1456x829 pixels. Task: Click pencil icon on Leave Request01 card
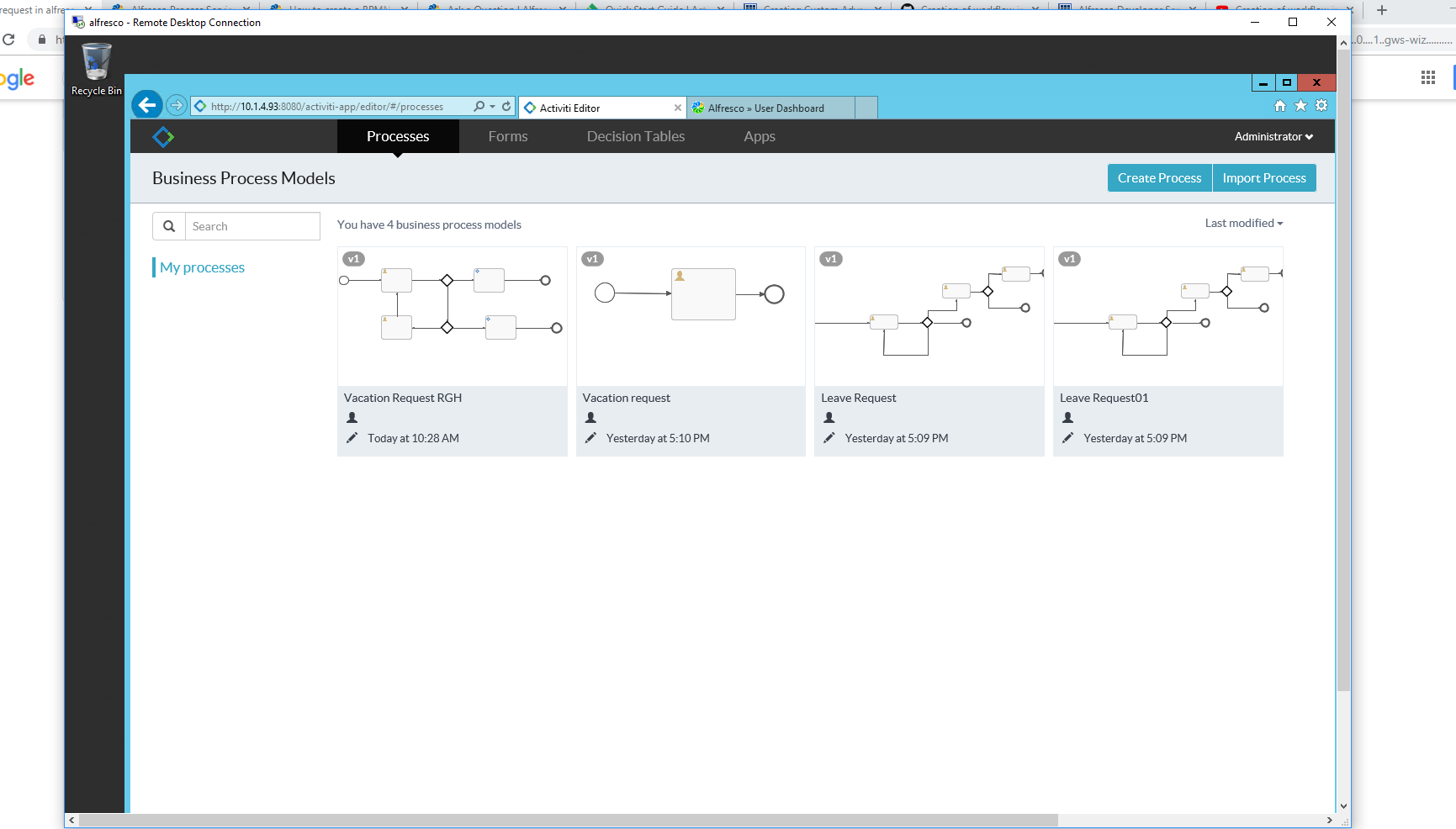[1068, 438]
